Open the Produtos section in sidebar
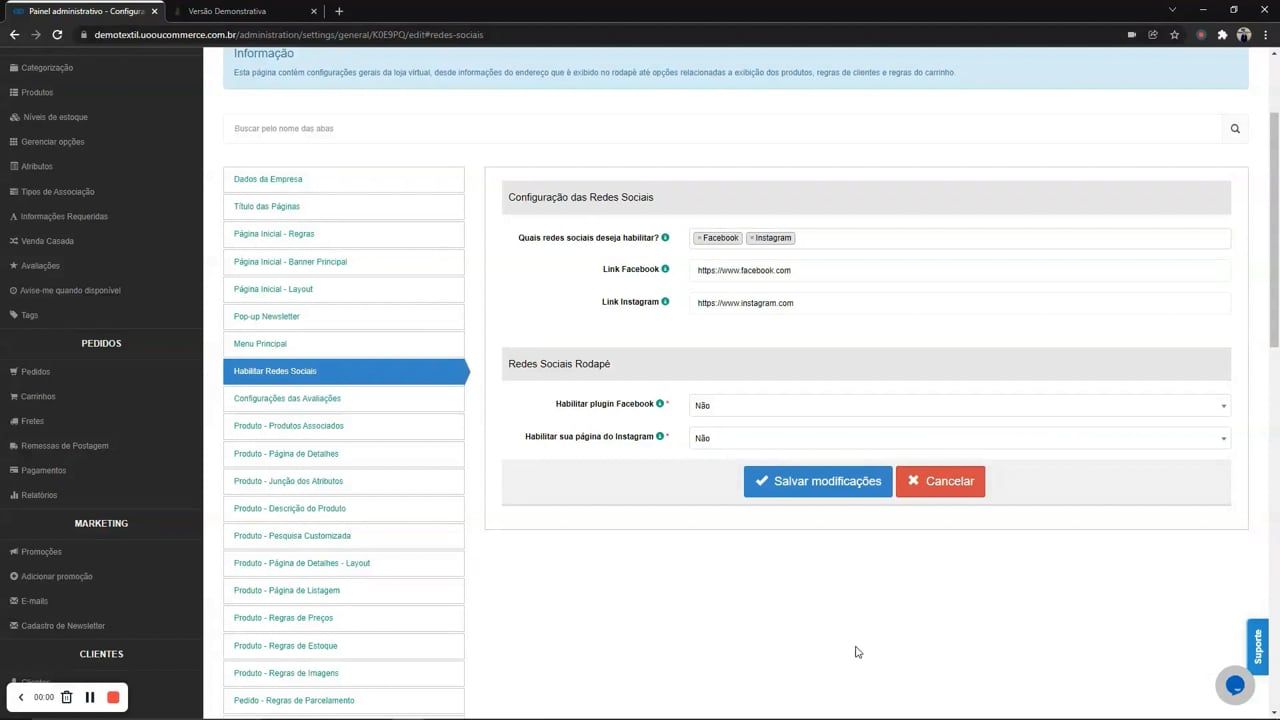Screen dimensions: 1280x720 (x=37, y=92)
